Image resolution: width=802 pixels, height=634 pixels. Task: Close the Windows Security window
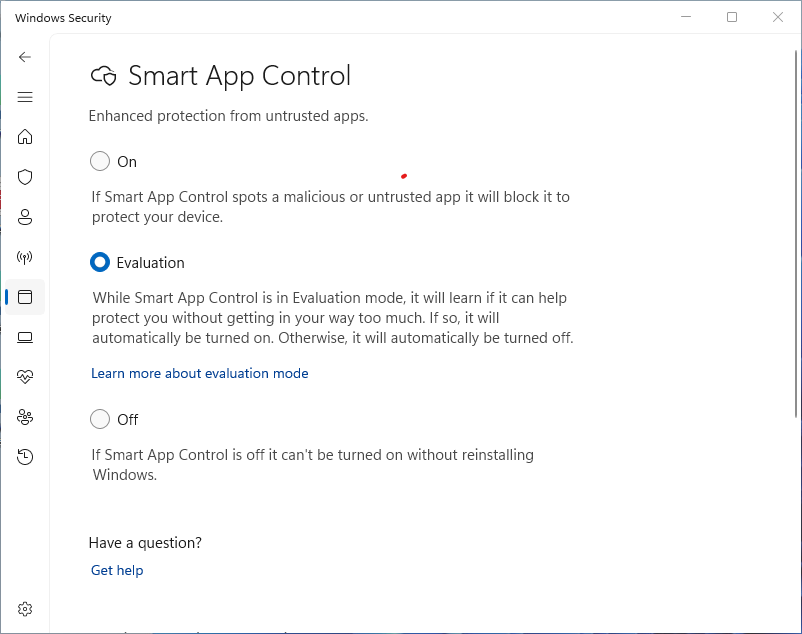coord(777,17)
